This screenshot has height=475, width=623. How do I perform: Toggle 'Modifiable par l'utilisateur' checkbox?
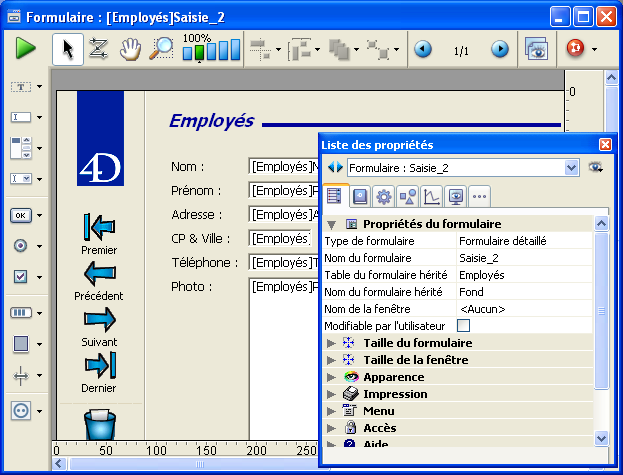[463, 326]
